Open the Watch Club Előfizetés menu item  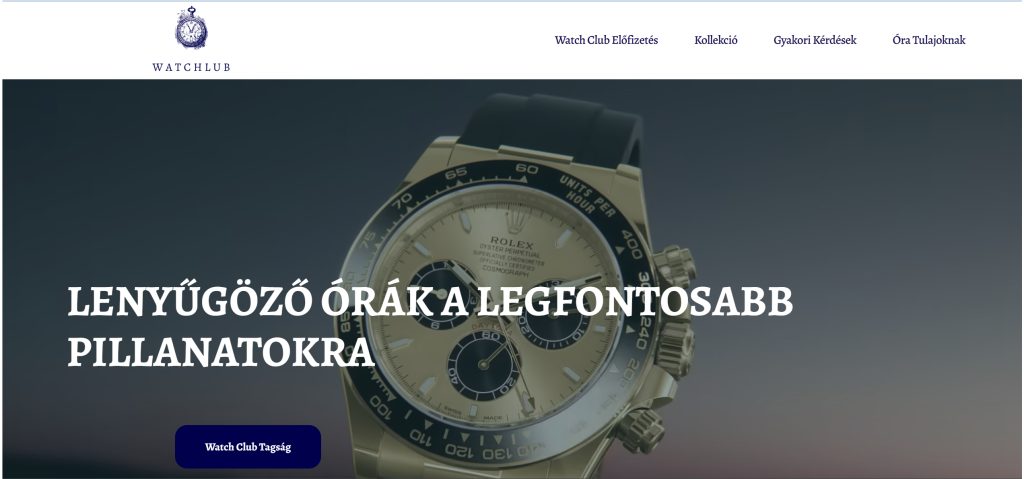point(606,41)
